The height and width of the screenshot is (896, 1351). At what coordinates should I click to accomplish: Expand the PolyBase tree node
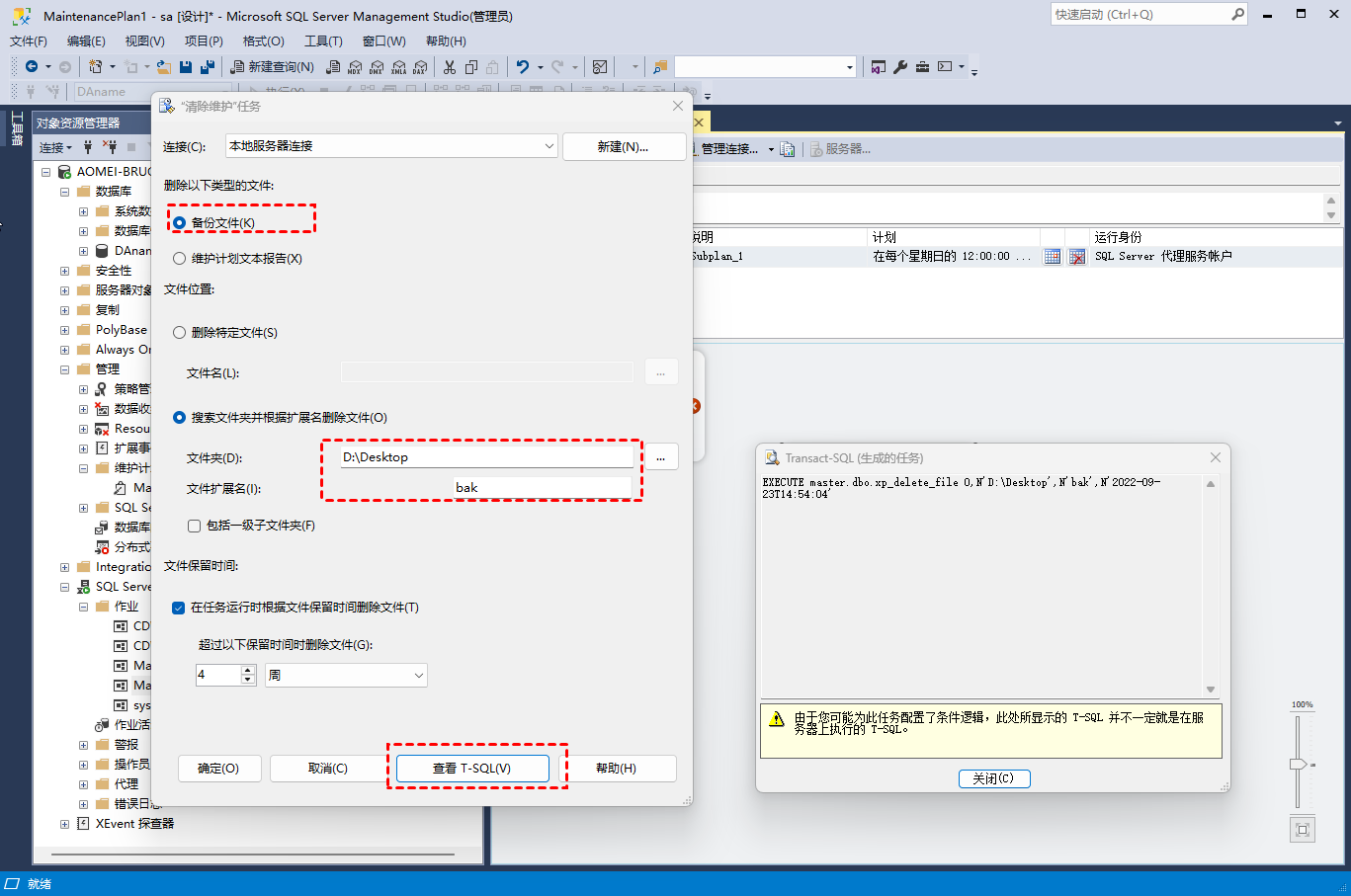[x=64, y=330]
